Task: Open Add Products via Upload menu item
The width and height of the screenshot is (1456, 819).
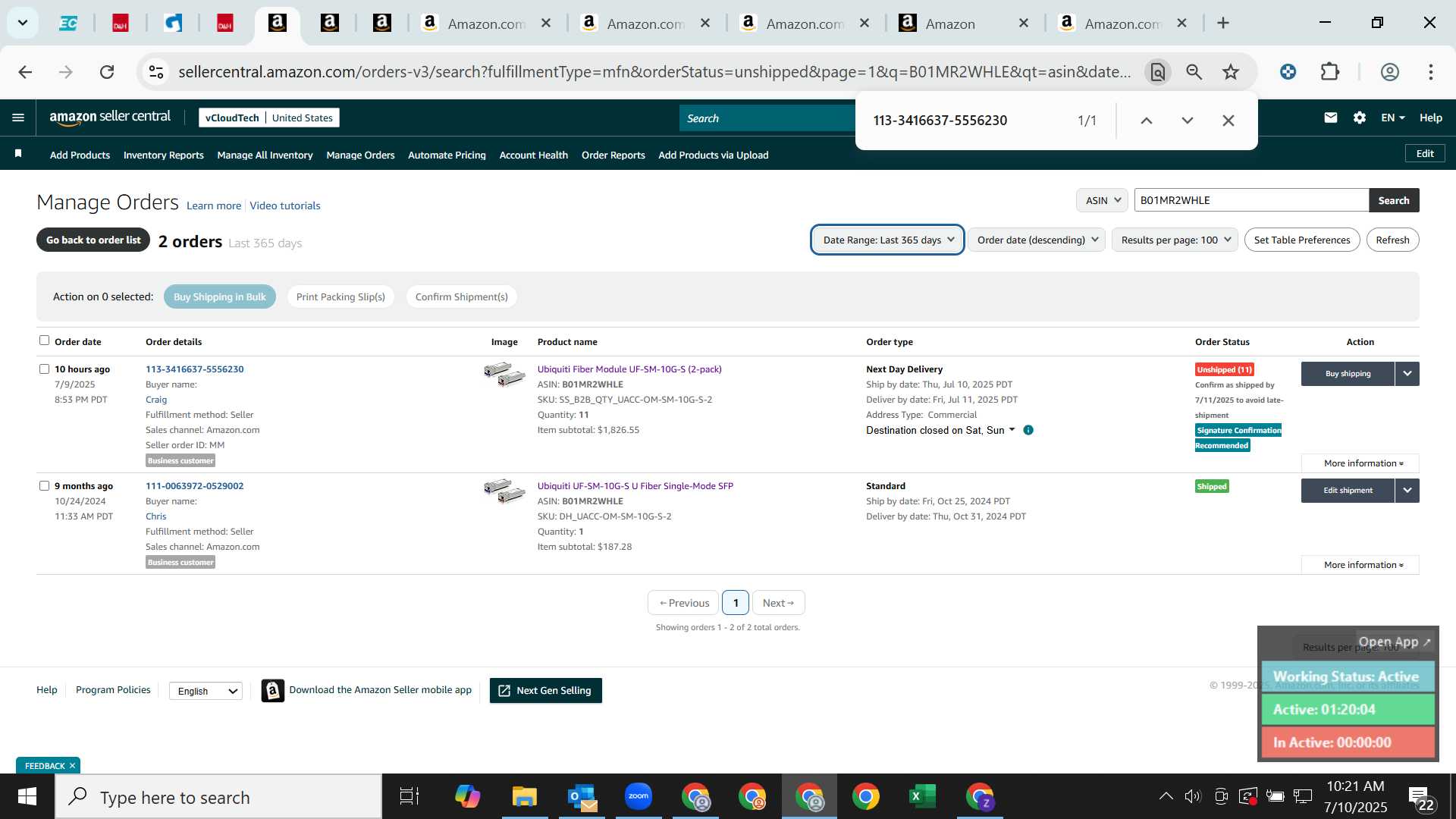Action: 713,155
